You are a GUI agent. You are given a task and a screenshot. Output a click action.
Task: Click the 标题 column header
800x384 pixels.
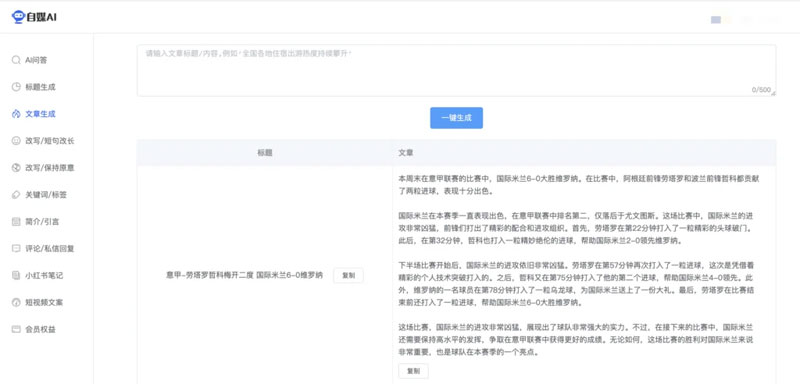pos(265,152)
